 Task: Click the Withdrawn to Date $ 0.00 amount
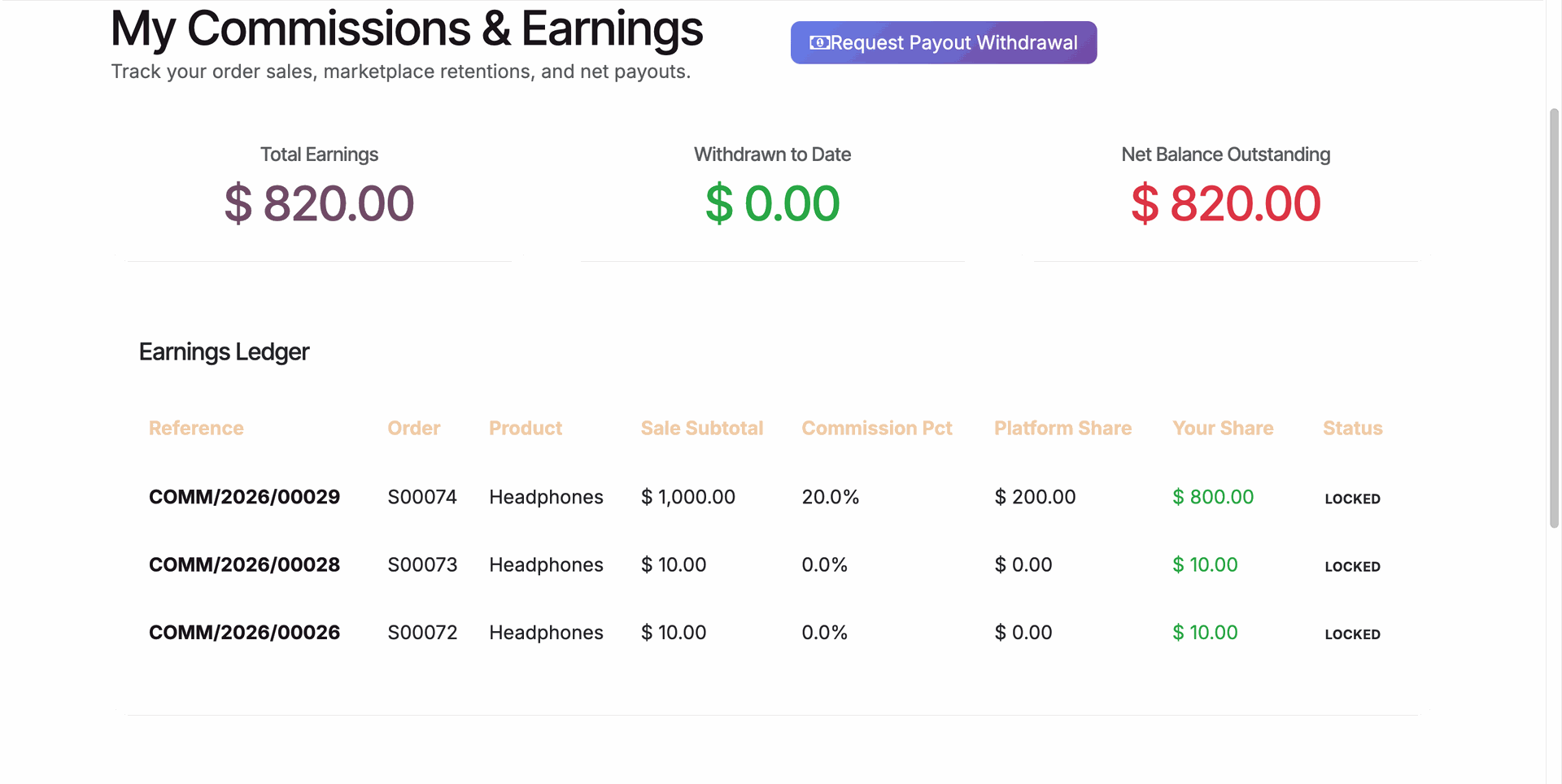[772, 203]
